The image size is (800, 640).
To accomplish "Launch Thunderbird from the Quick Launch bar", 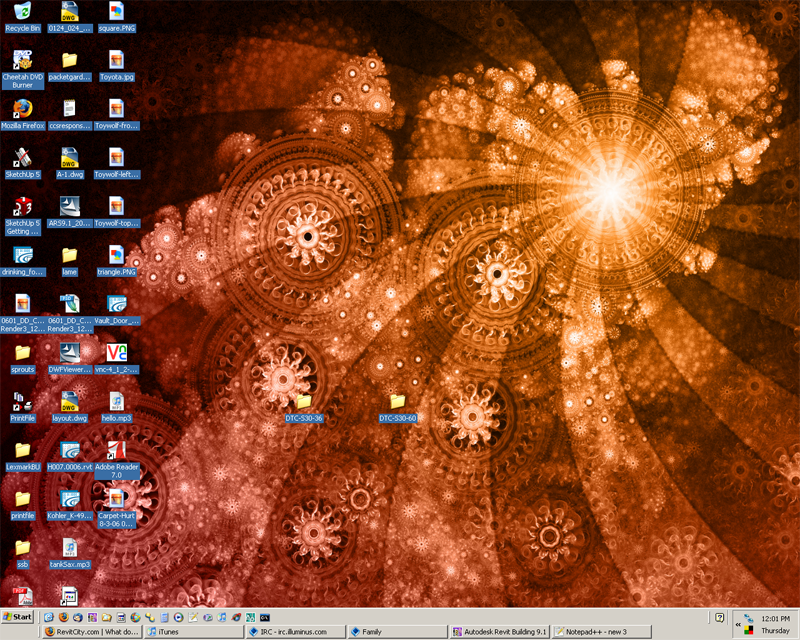I will tap(78, 618).
